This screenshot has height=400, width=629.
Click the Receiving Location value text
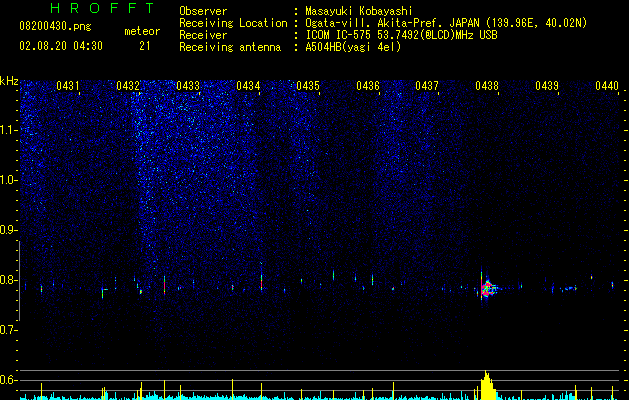446,23
